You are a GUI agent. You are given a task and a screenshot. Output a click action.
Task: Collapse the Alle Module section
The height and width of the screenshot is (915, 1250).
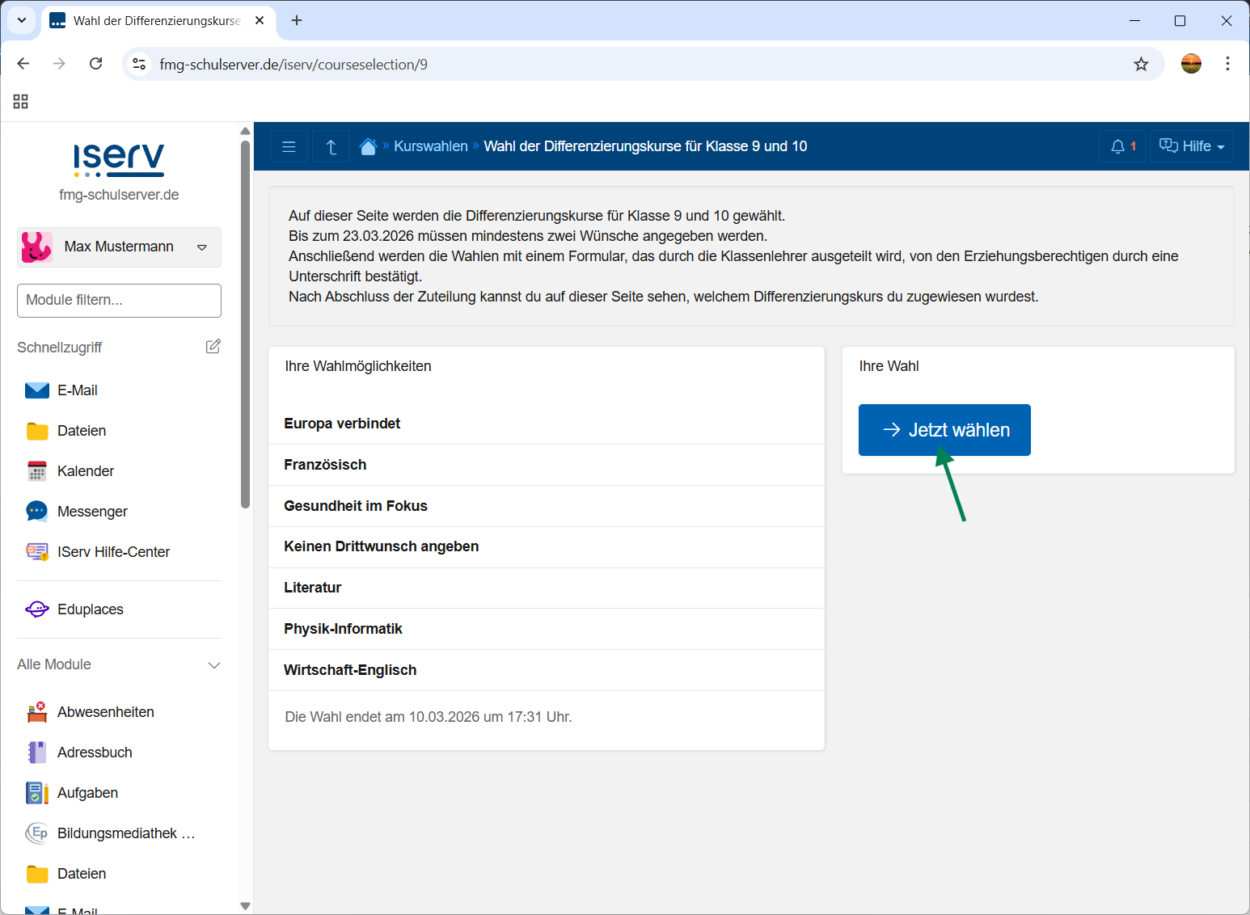tap(213, 665)
